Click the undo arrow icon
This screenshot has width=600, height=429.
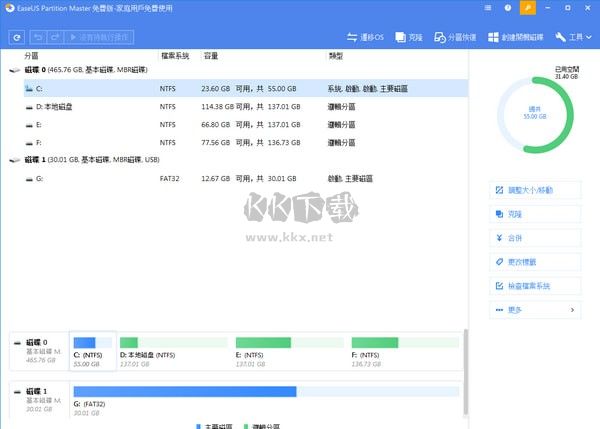(x=38, y=37)
